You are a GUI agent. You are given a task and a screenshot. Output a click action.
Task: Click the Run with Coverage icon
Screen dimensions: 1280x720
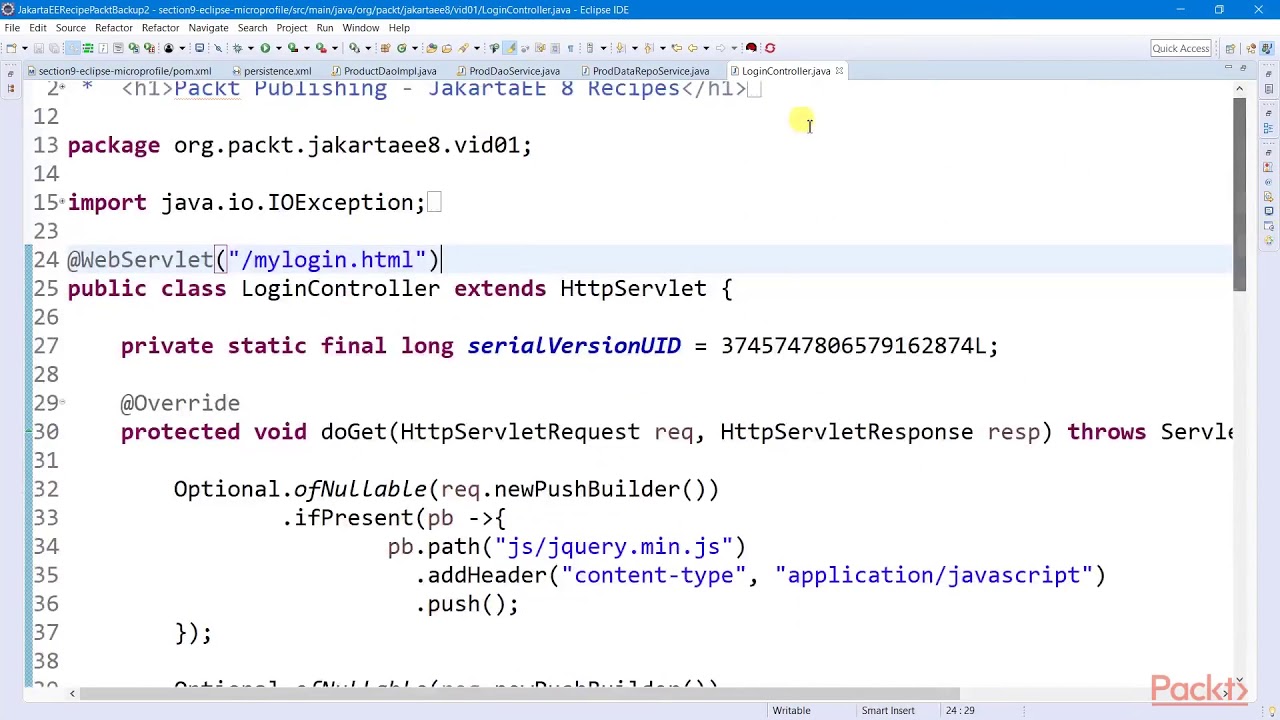click(292, 48)
